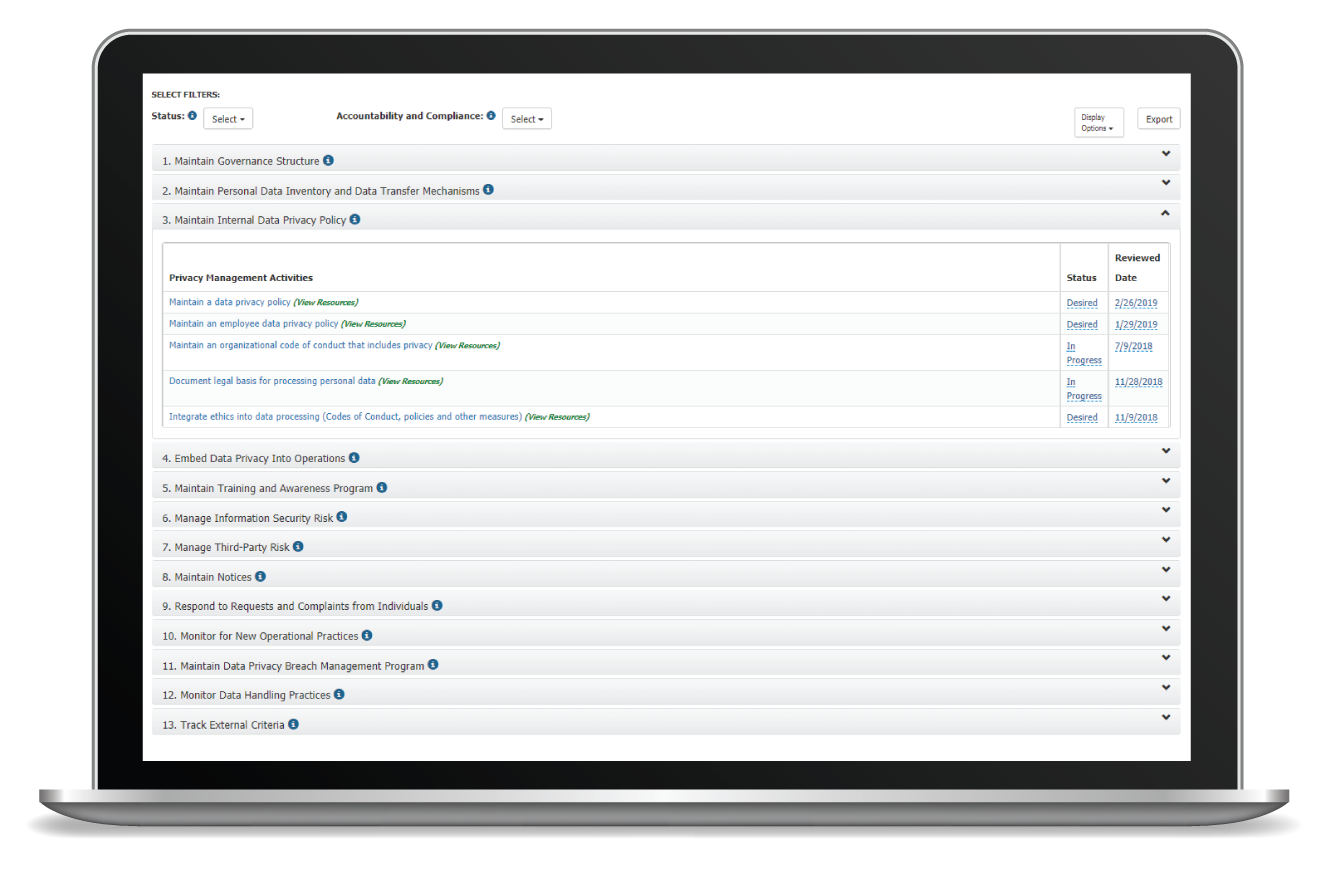Viewport: 1328px width, 873px height.
Task: Click info icon for Monitor for New Operational Practices
Action: click(x=367, y=635)
